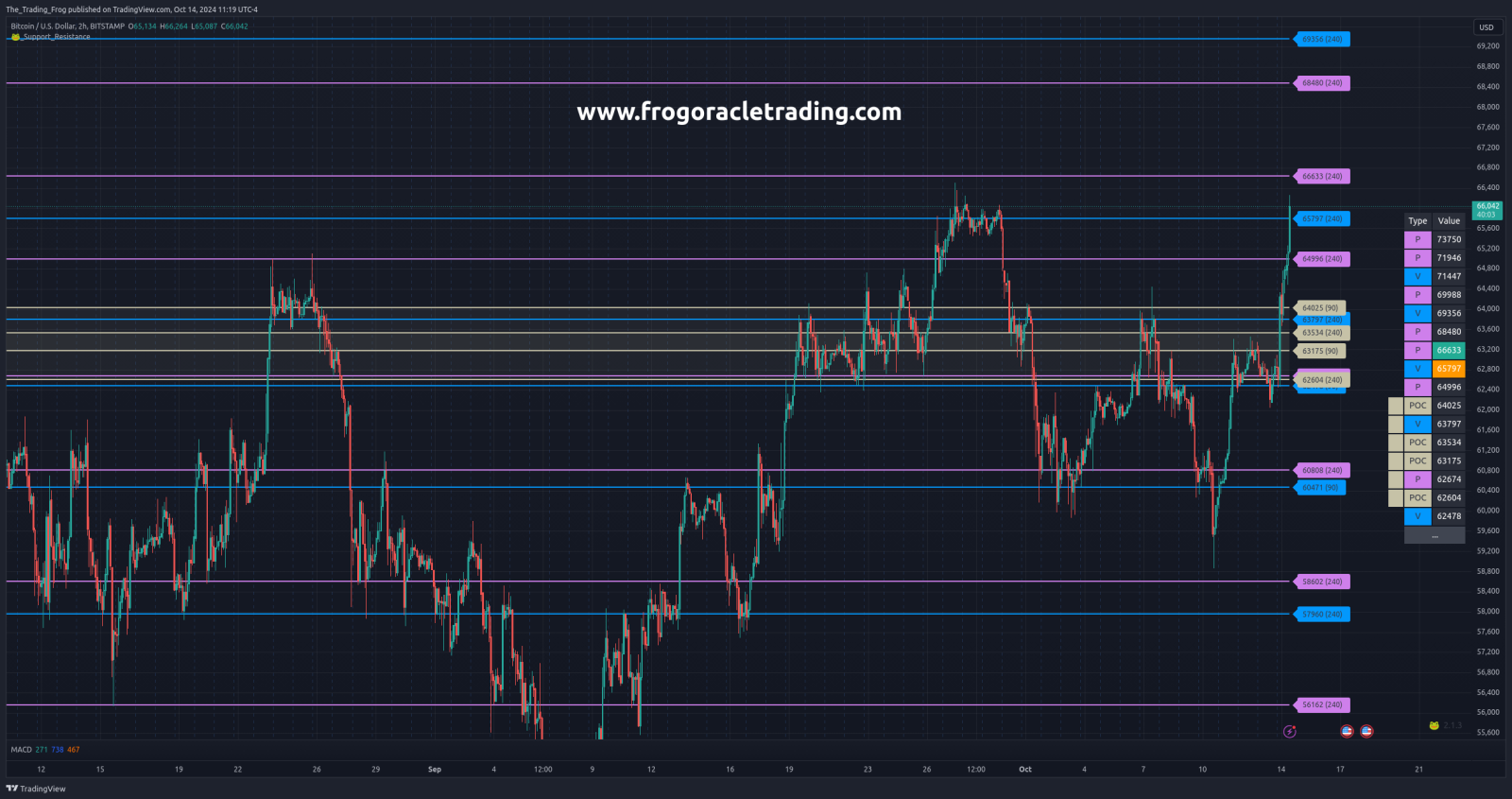Select the 56162 (240) level label
The image size is (1512, 799).
coord(1322,704)
